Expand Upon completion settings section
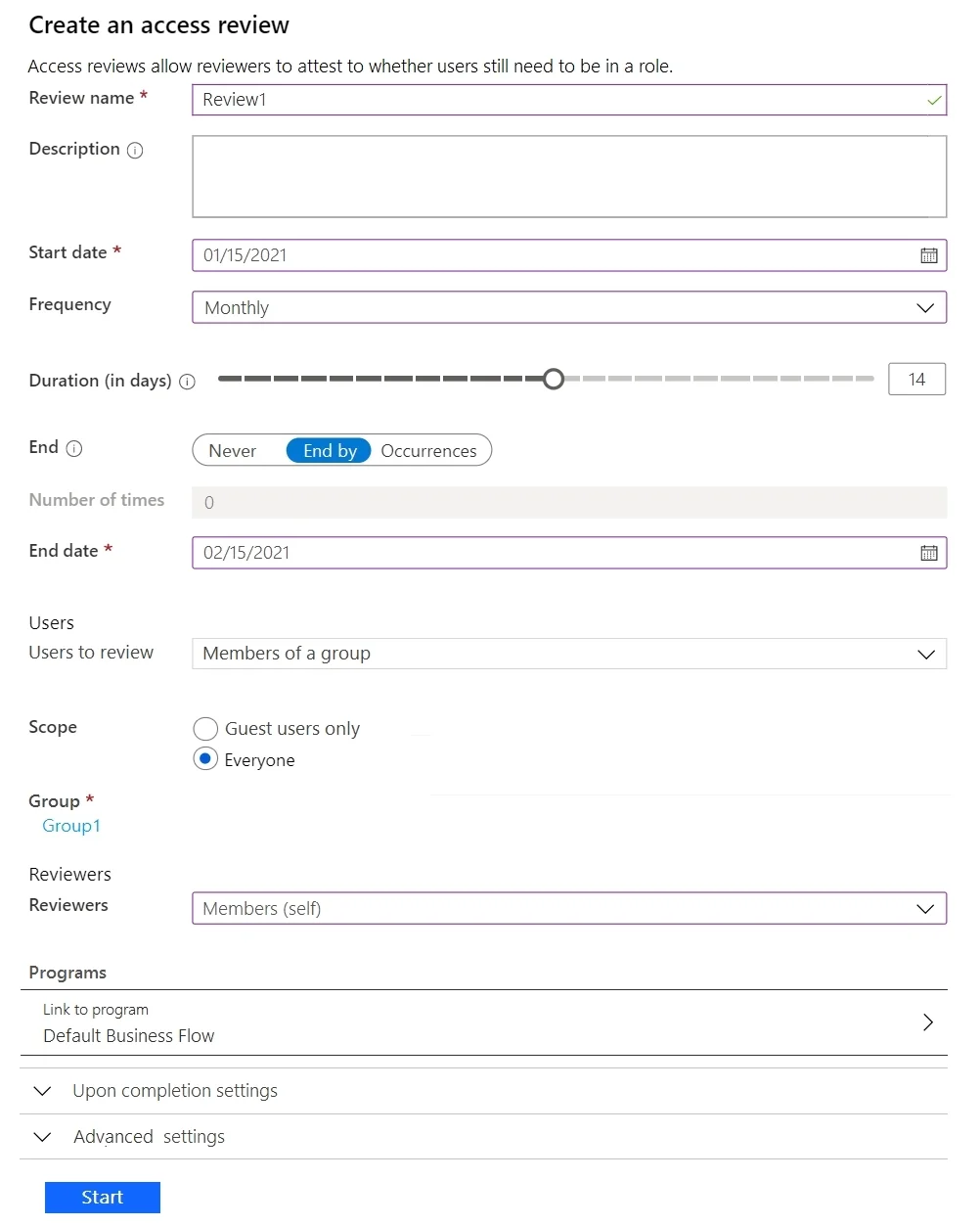Viewport: 980px width, 1225px height. pyautogui.click(x=483, y=1091)
